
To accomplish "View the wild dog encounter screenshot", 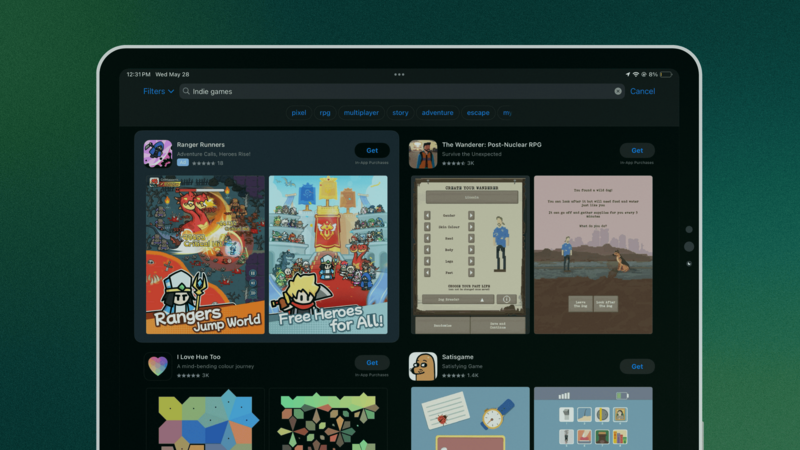I will click(593, 255).
